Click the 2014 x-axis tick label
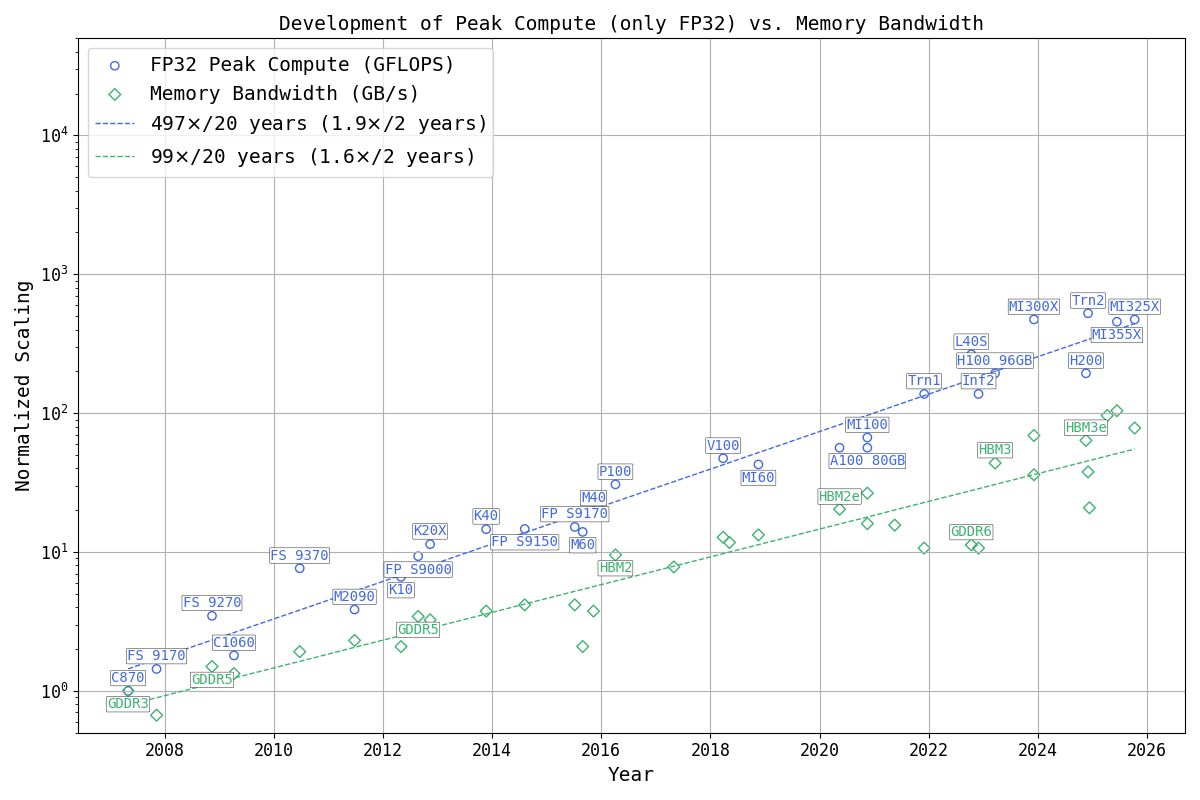Image resolution: width=1200 pixels, height=800 pixels. click(x=492, y=749)
